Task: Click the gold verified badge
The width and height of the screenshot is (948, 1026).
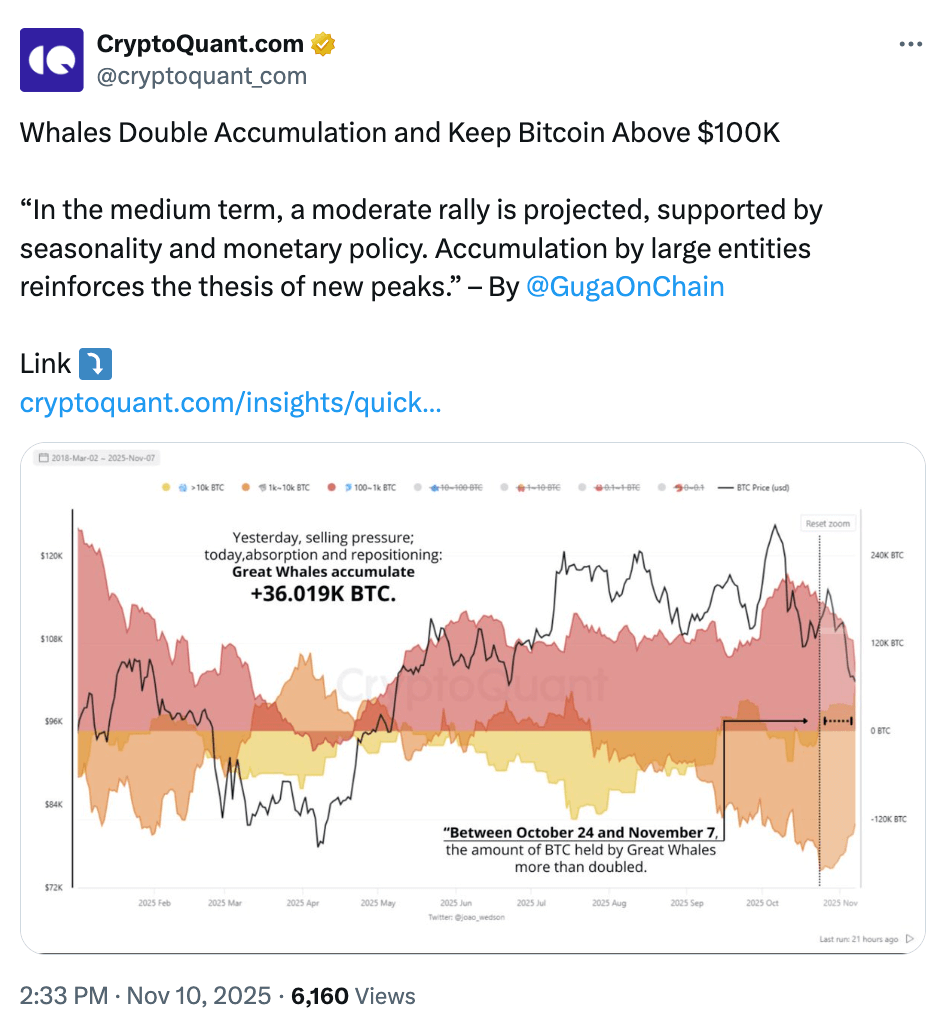Action: click(322, 44)
